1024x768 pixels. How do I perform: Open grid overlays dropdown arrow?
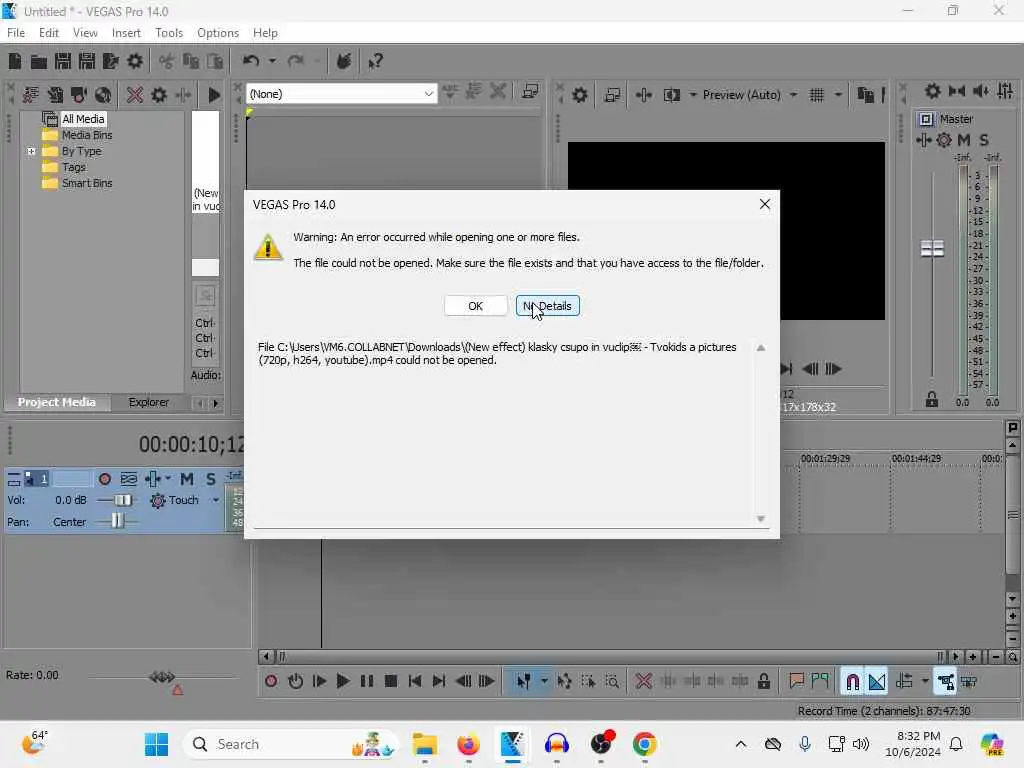pos(838,95)
